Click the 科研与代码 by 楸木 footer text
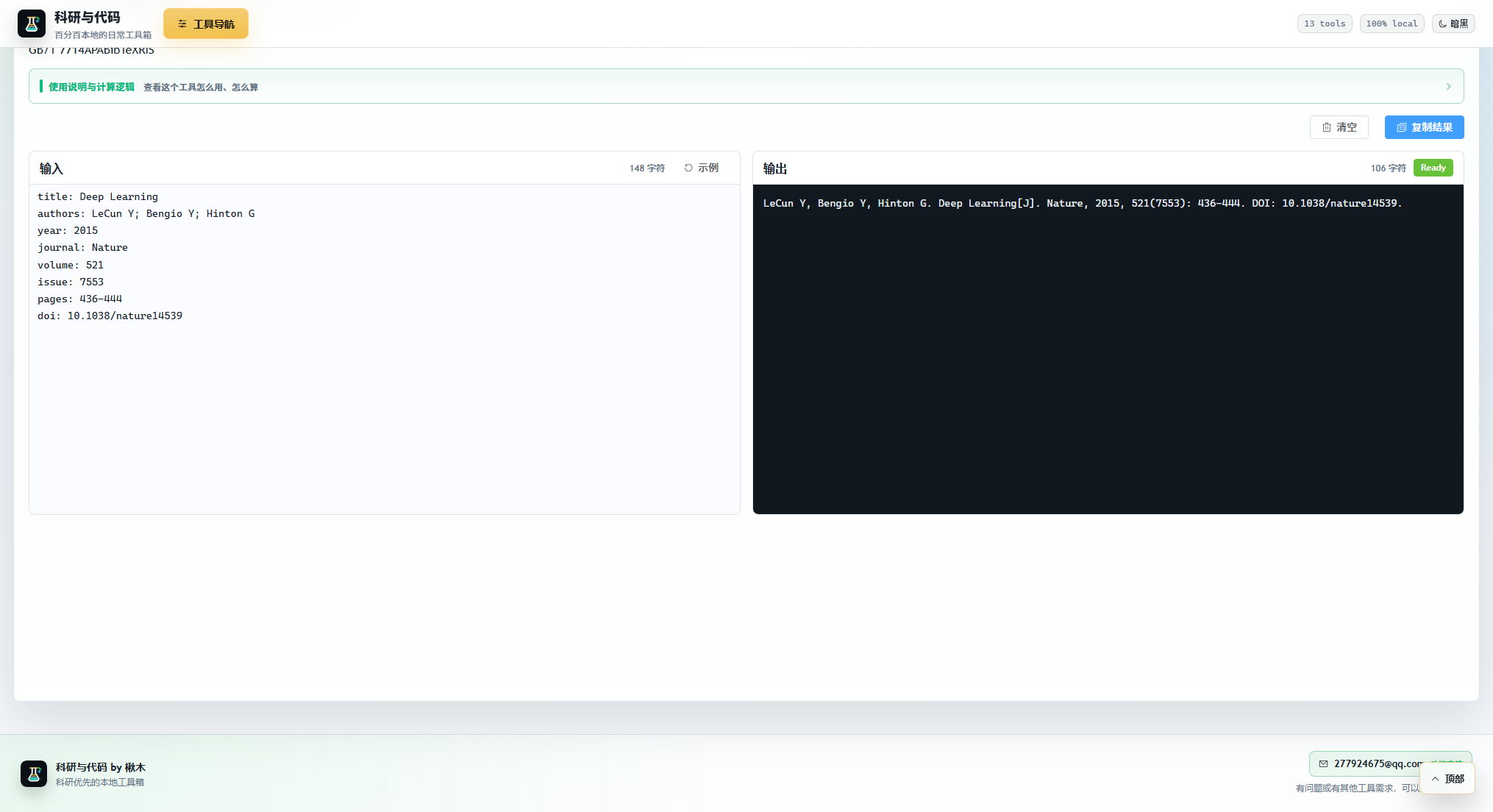 101,767
